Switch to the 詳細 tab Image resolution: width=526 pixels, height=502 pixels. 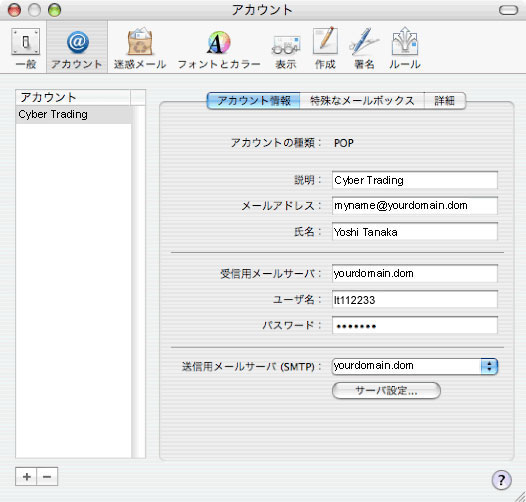coord(445,101)
